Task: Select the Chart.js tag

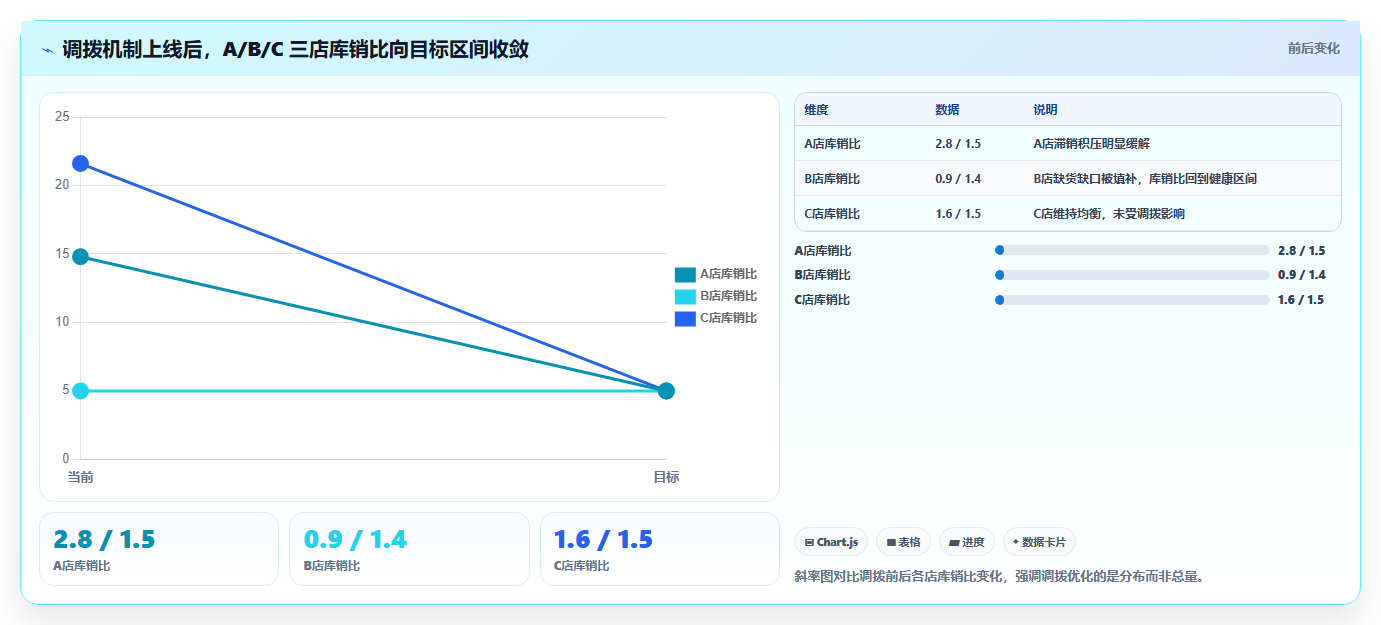Action: click(831, 542)
